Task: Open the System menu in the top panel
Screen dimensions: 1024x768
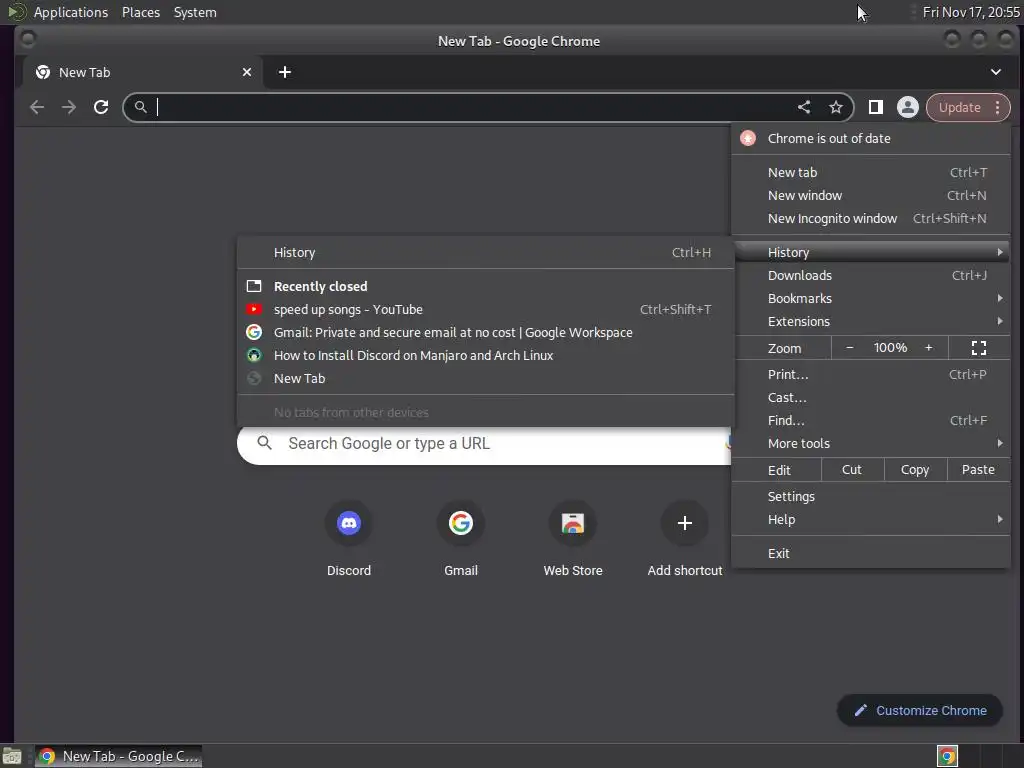Action: click(x=195, y=12)
